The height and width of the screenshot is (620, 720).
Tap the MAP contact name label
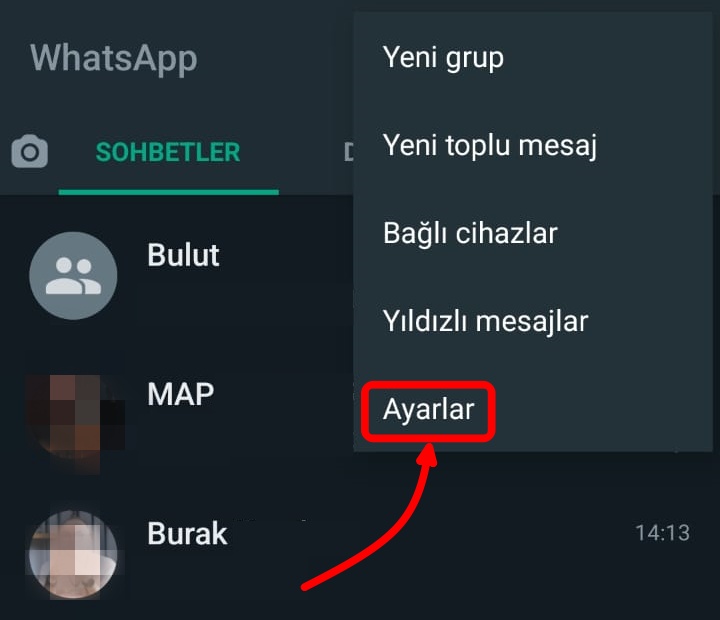181,394
